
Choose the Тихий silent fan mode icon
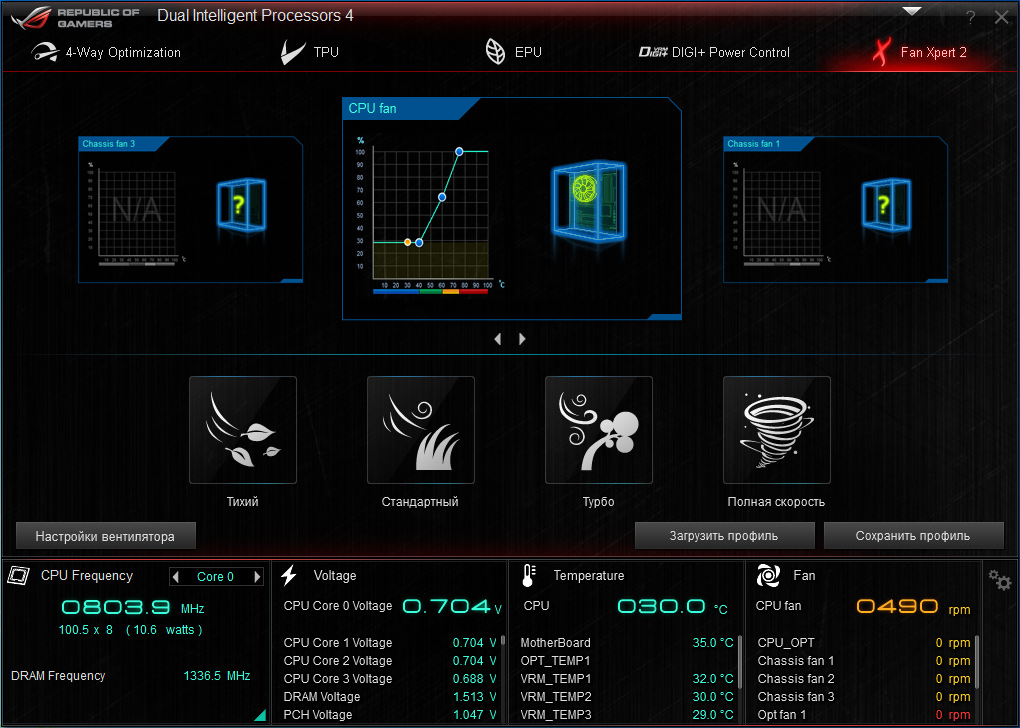tap(243, 430)
